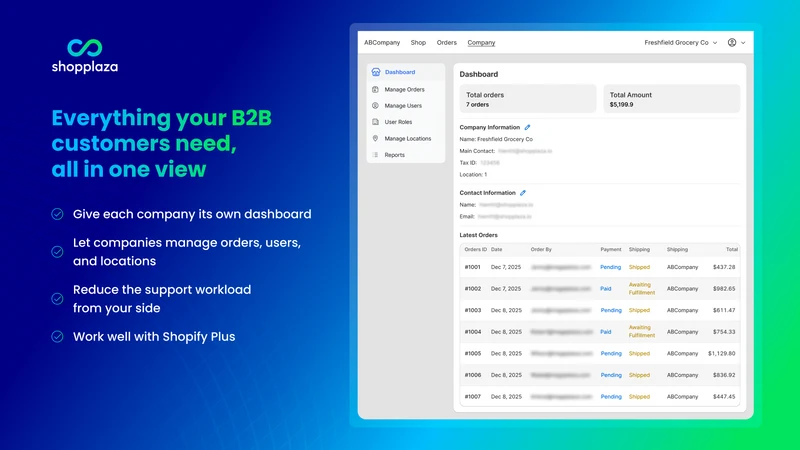
Task: Click Pending payment status for #1007
Action: tap(611, 396)
